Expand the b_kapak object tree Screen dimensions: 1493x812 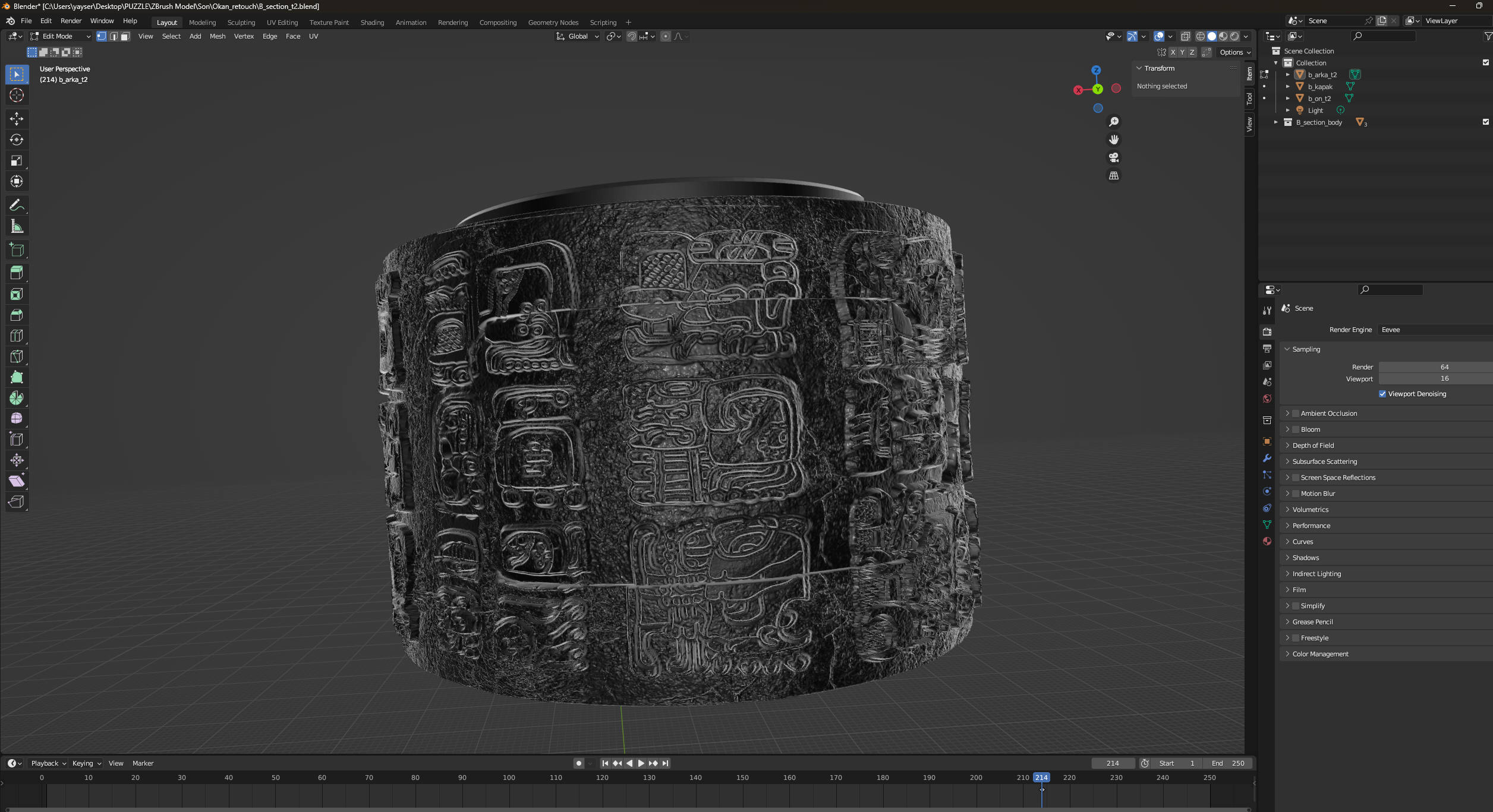point(1287,87)
